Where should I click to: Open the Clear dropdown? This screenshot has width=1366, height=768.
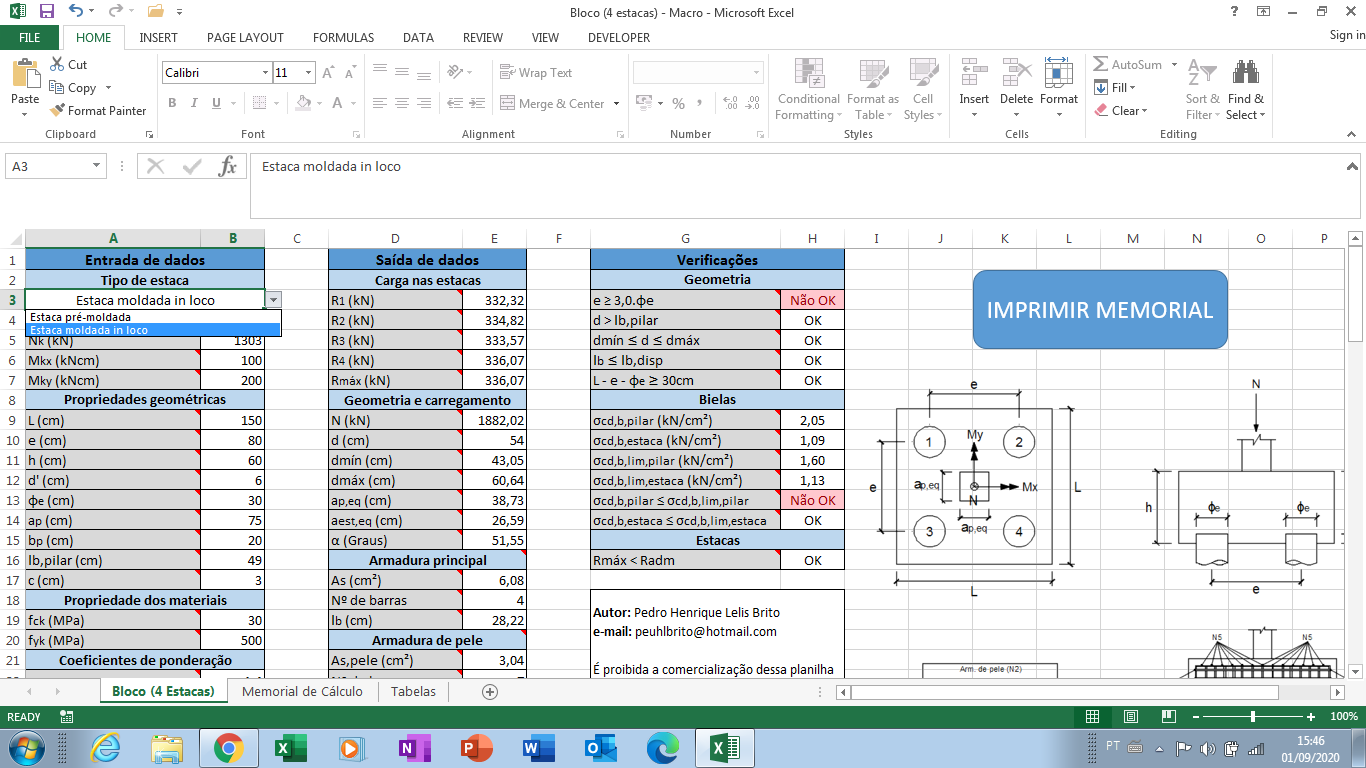coord(1120,110)
